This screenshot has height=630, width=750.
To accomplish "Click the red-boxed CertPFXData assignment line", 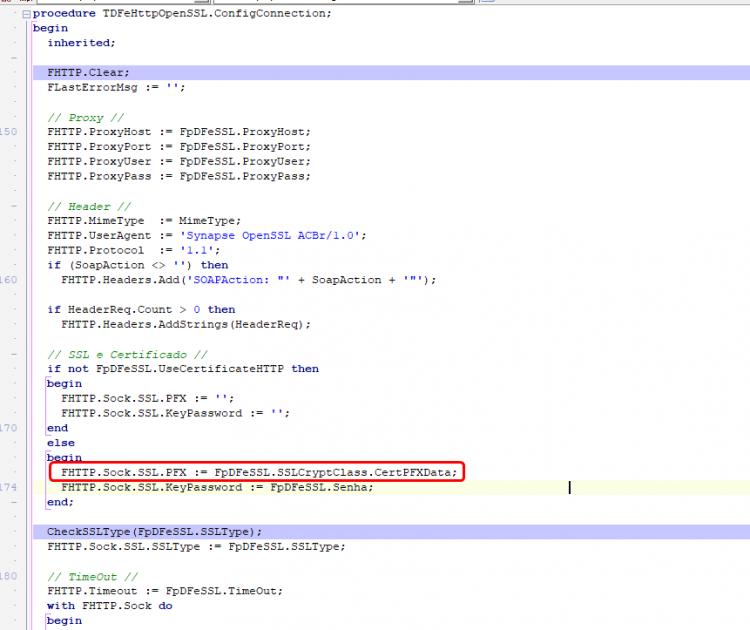I will (259, 473).
